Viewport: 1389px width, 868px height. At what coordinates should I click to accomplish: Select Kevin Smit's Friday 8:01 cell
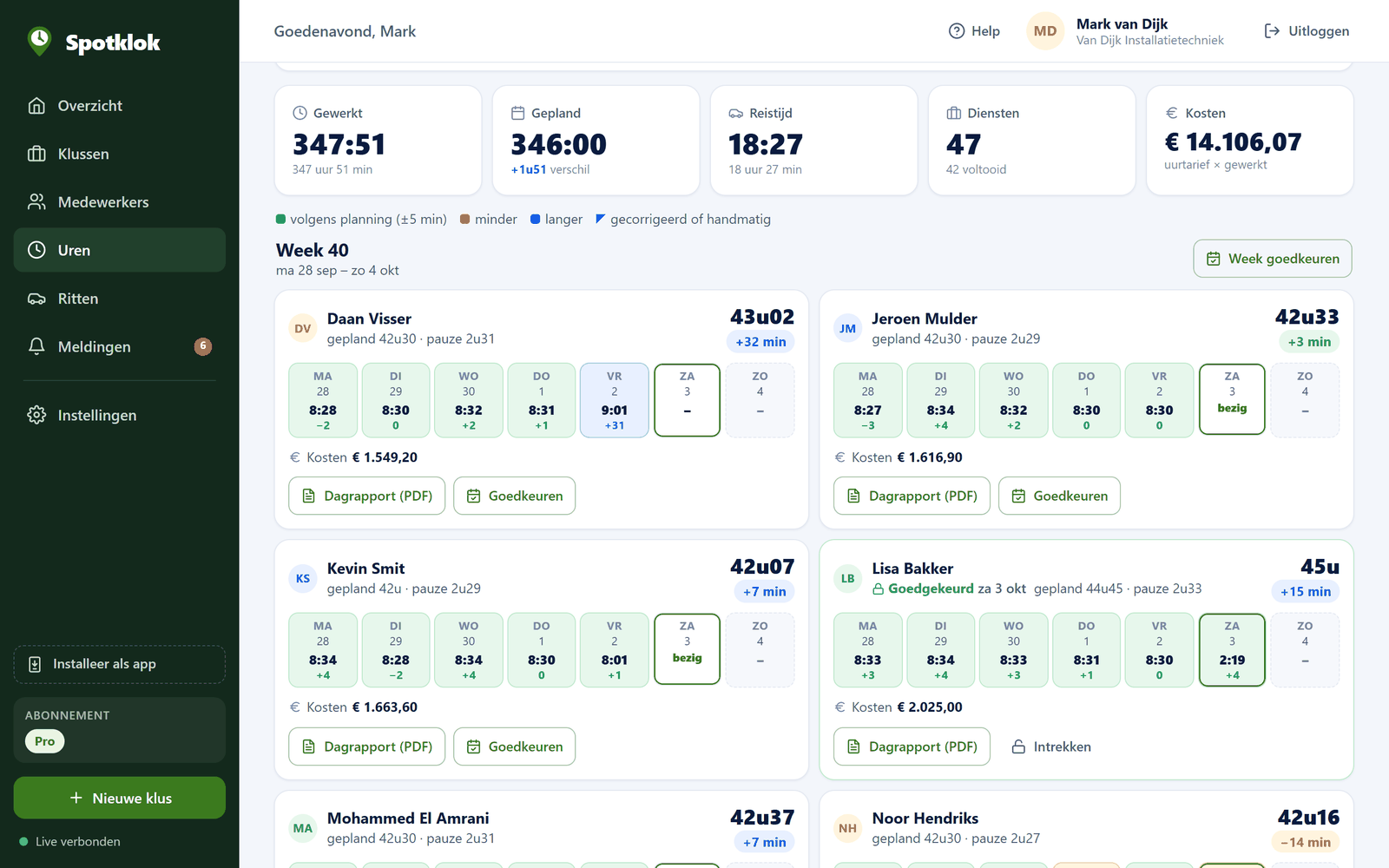point(615,650)
